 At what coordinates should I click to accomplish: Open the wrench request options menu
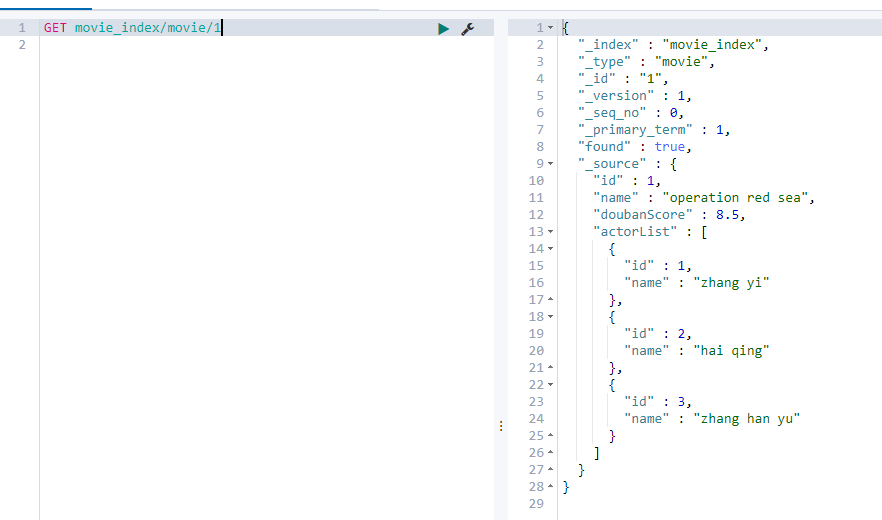pos(467,29)
